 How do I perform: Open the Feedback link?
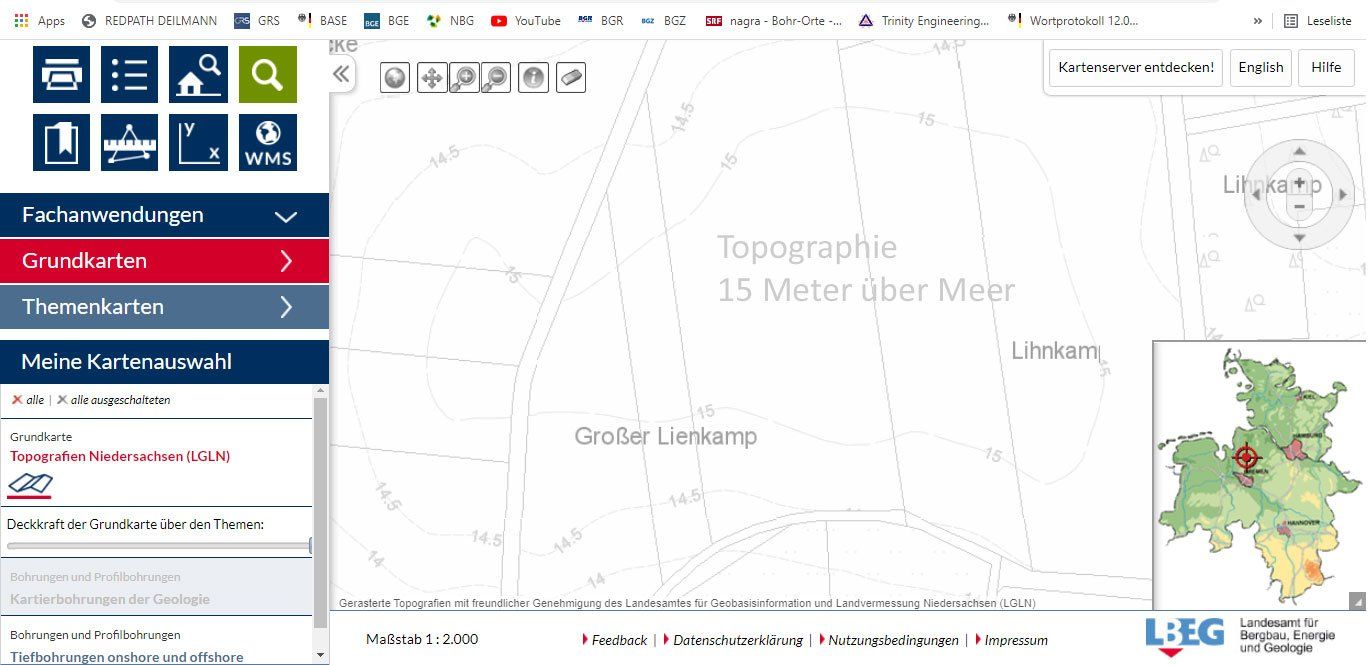619,640
